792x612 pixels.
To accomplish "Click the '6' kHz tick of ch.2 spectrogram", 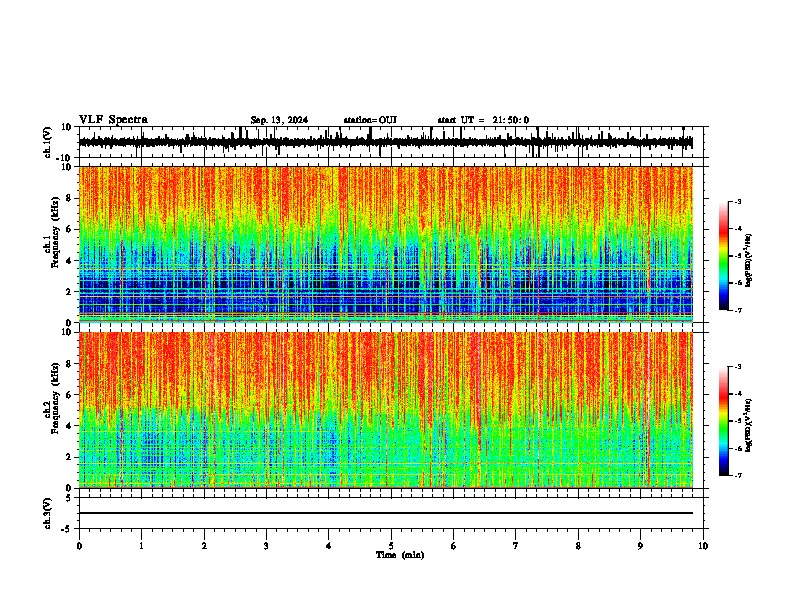I will [69, 395].
